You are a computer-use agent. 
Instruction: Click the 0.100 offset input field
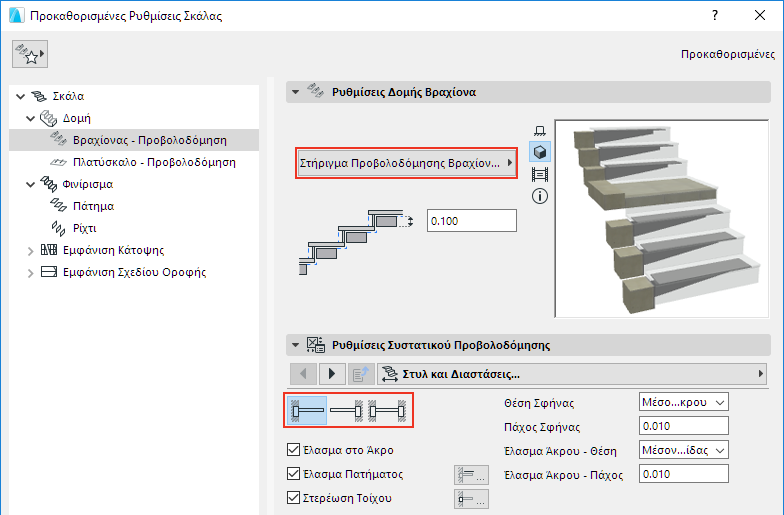coord(472,220)
